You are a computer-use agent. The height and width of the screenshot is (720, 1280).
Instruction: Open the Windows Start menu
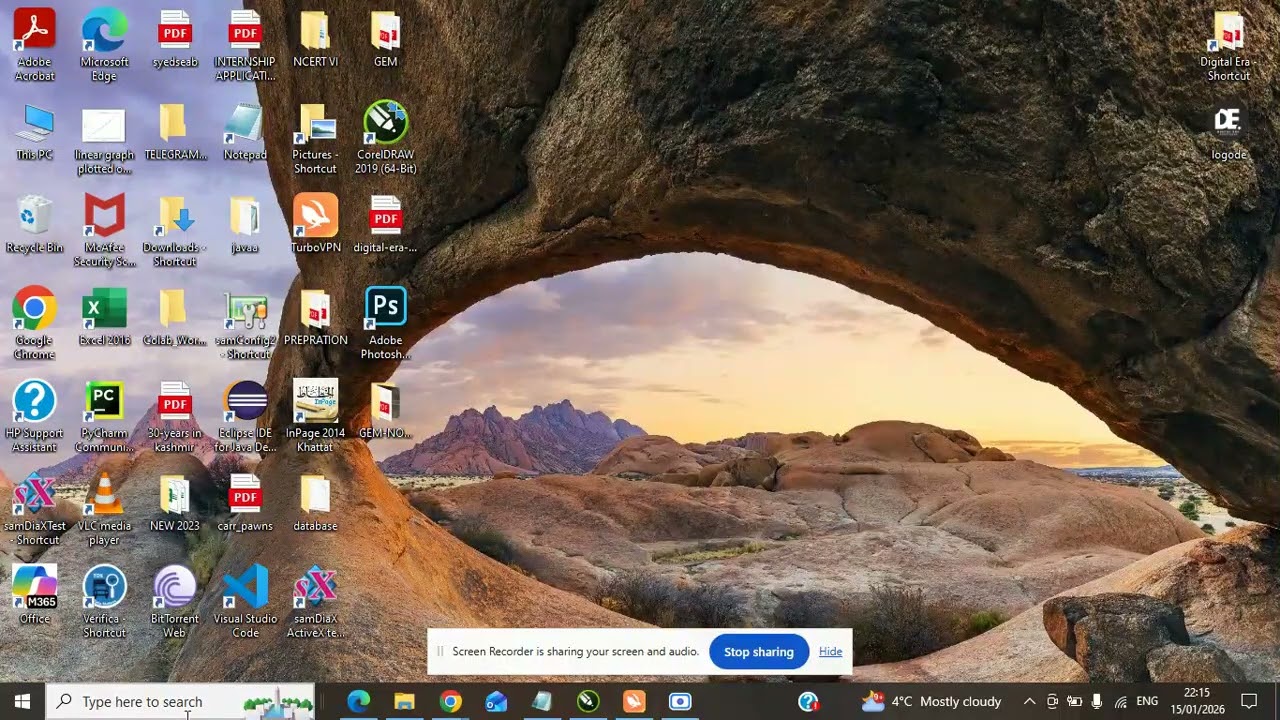pyautogui.click(x=22, y=701)
